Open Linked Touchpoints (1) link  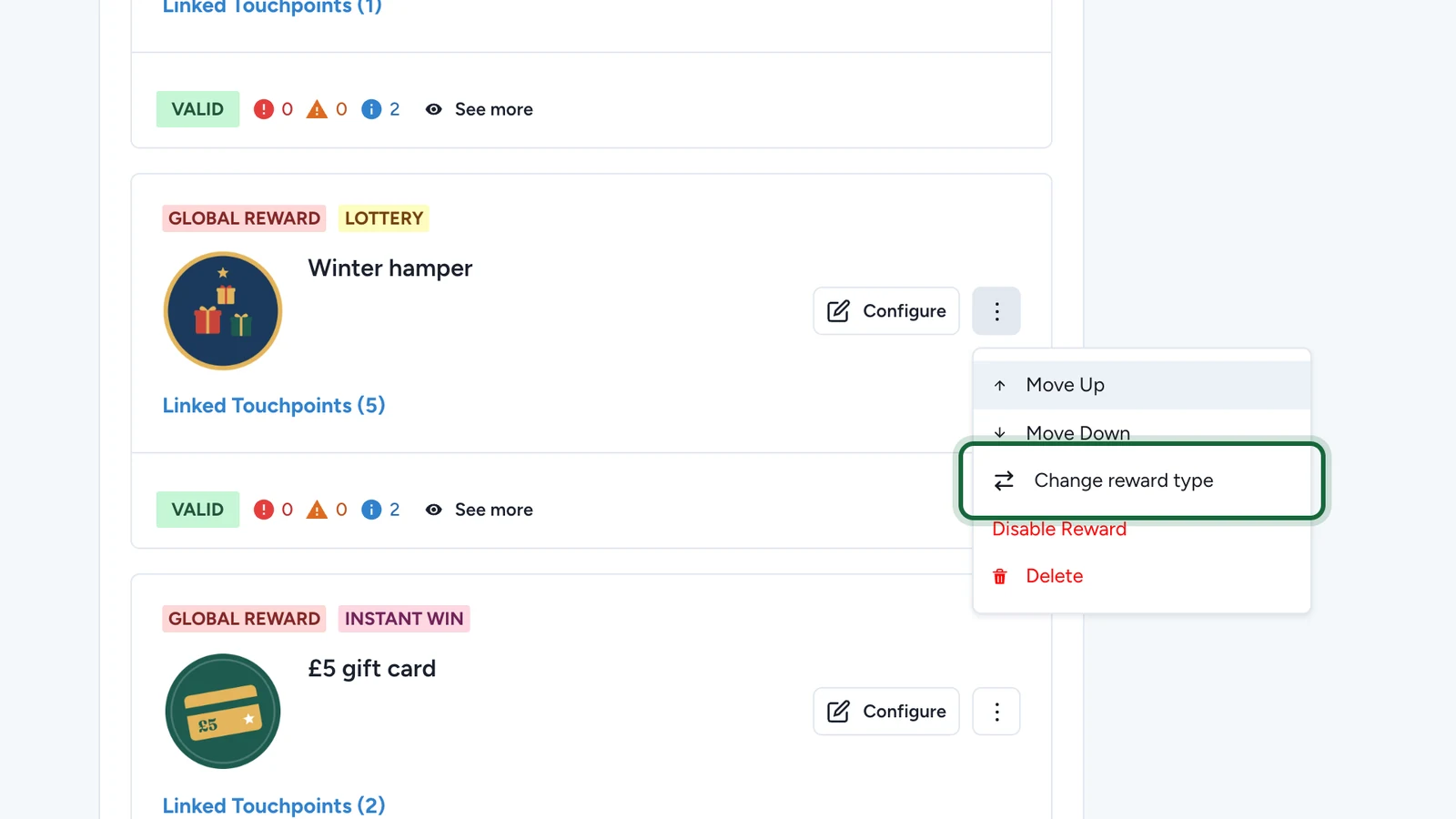(272, 7)
